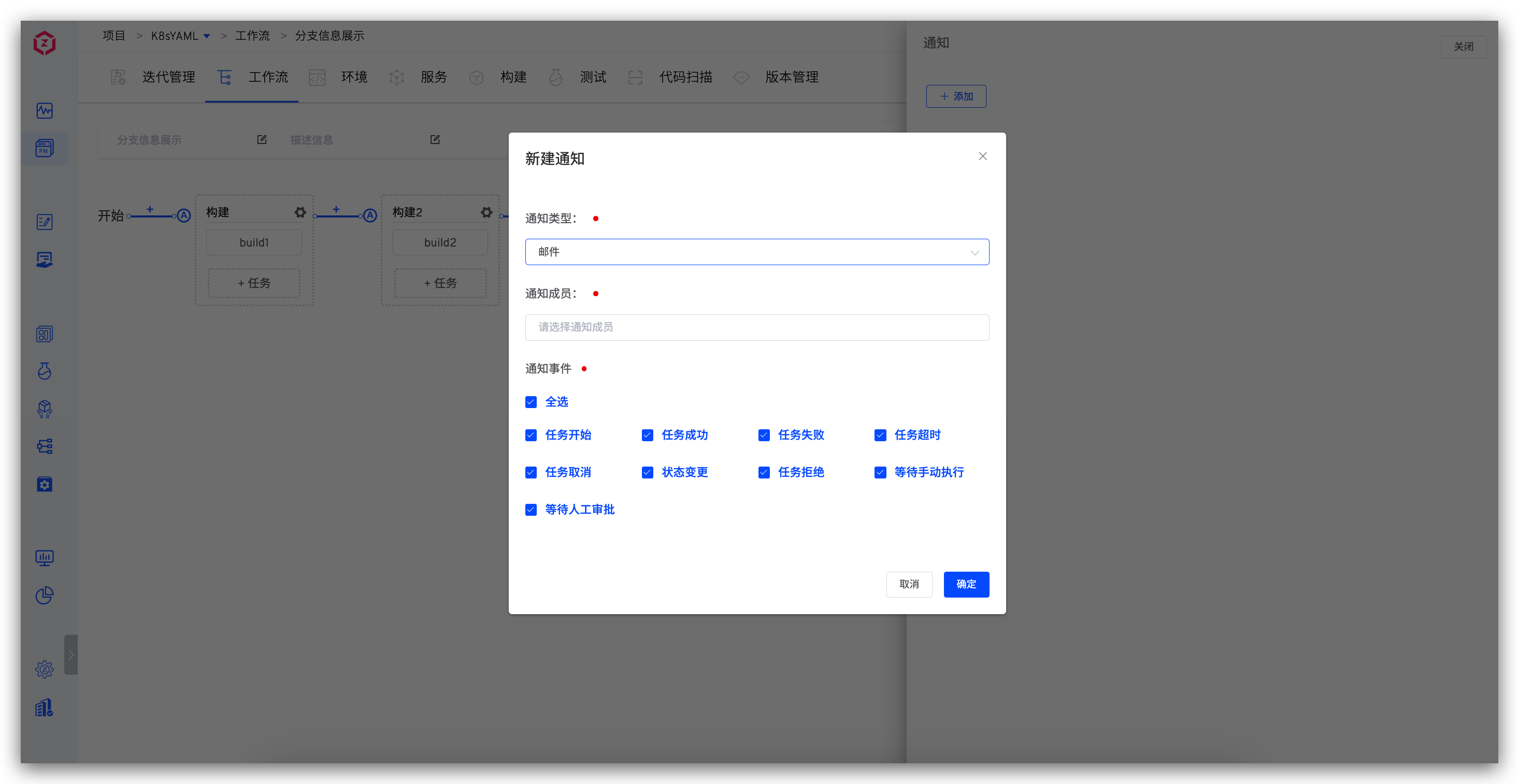Open the project management PM icon in sidebar

(x=44, y=148)
